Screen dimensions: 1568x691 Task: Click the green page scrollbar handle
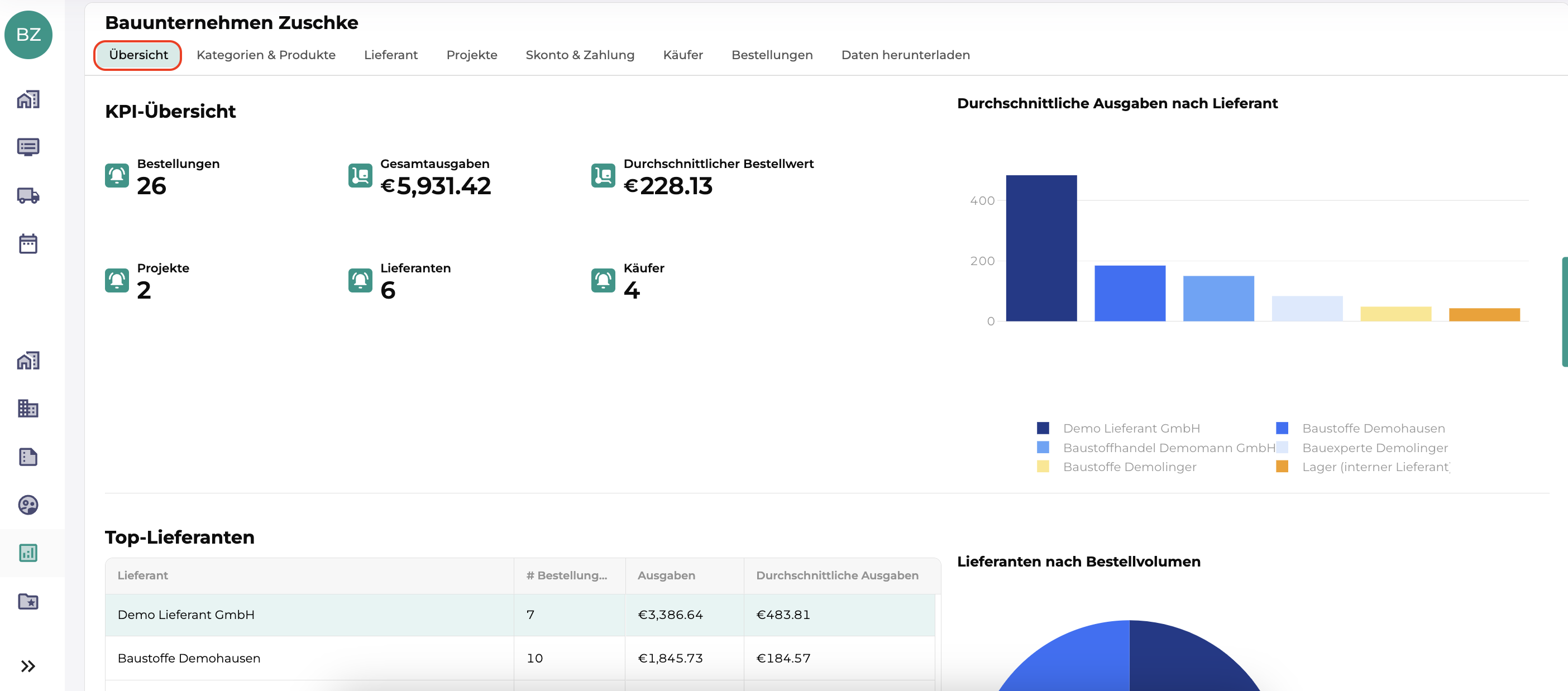tap(1564, 311)
